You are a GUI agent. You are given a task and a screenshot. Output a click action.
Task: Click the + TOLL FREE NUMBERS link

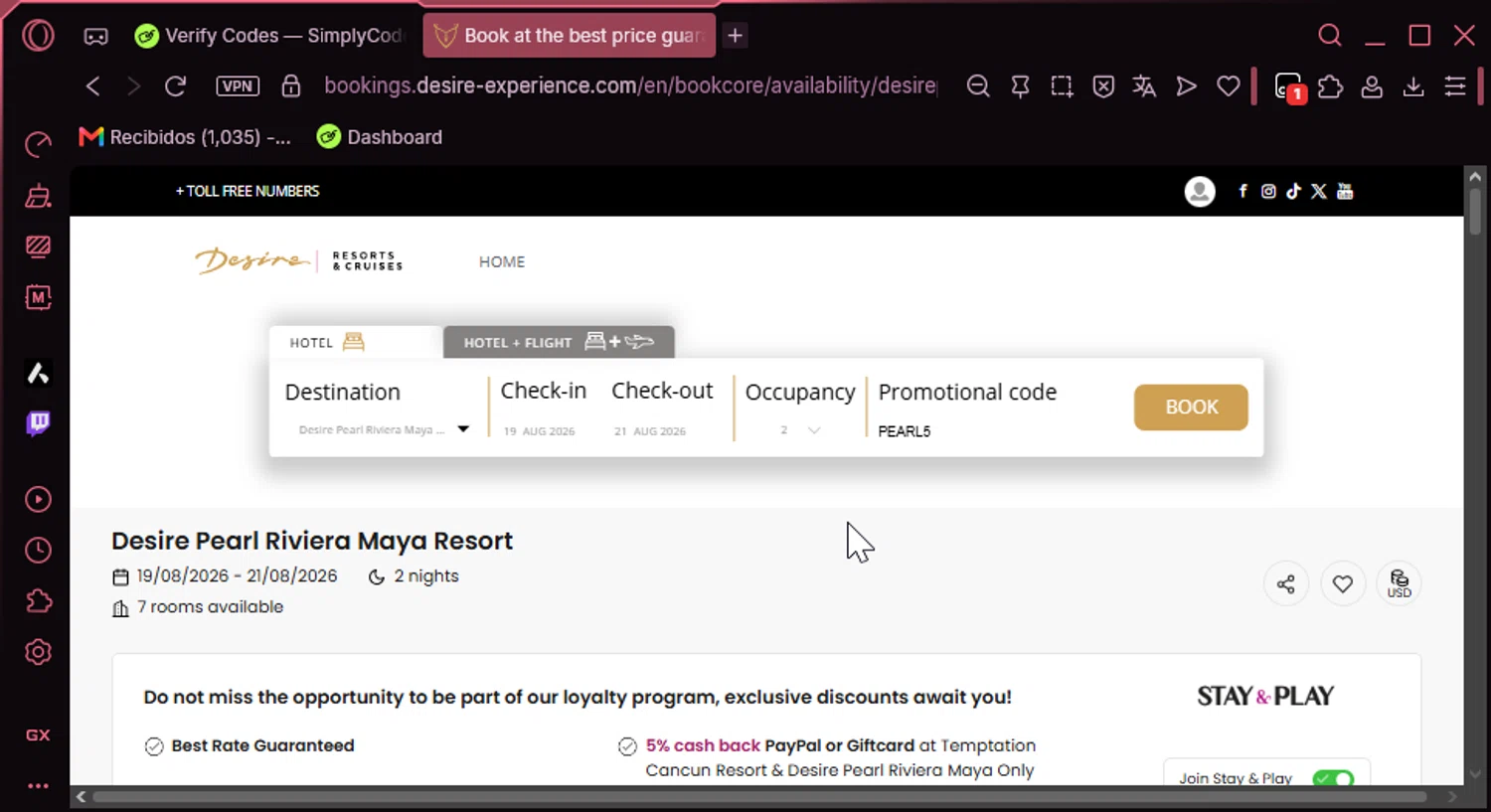tap(248, 191)
